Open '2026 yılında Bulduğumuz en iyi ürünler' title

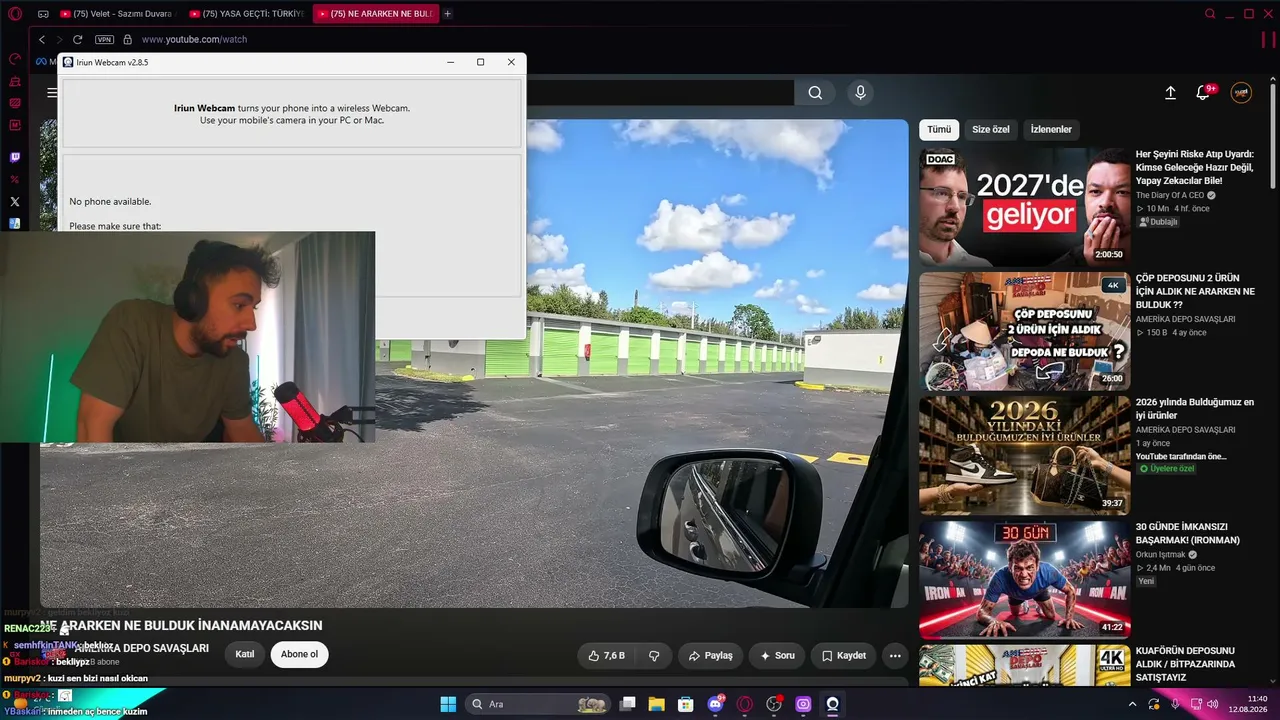1195,409
